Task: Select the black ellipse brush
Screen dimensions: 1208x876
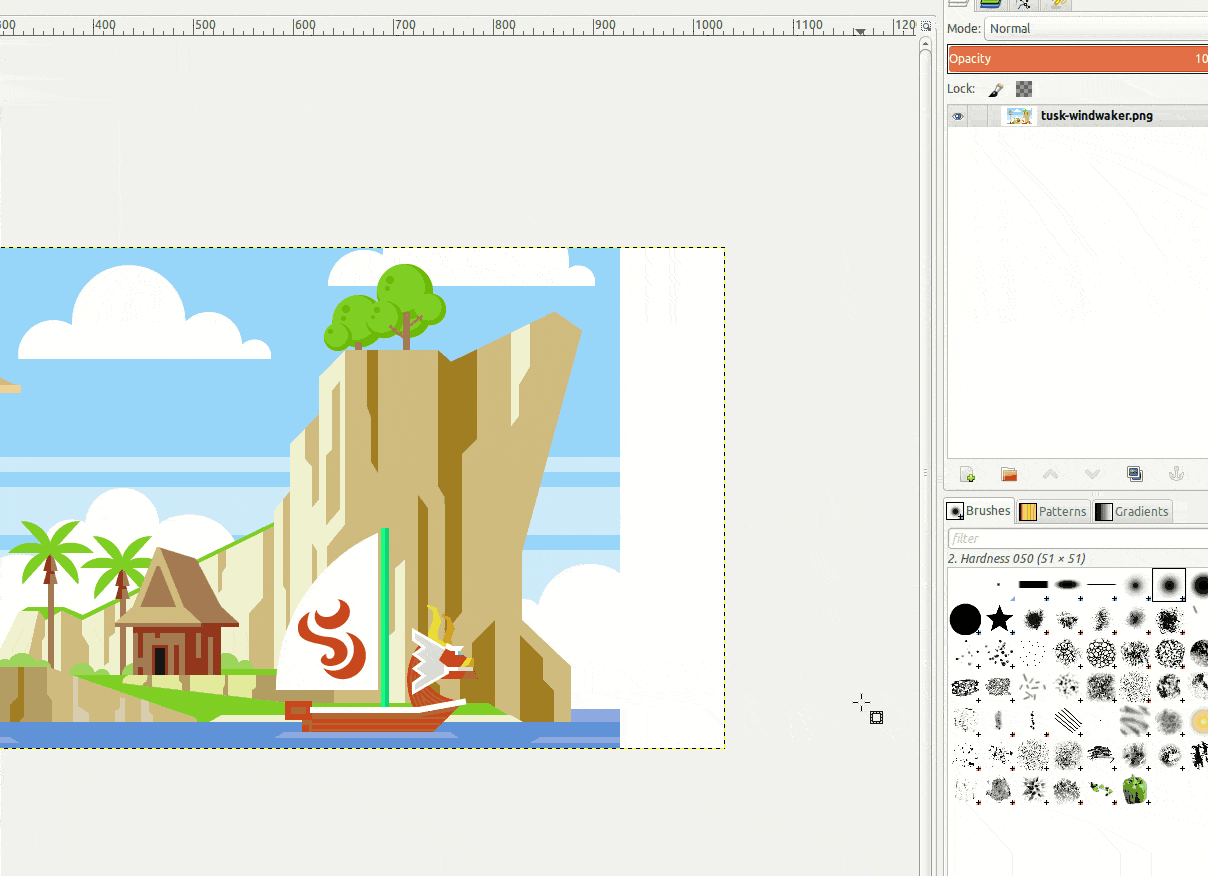Action: point(1067,585)
